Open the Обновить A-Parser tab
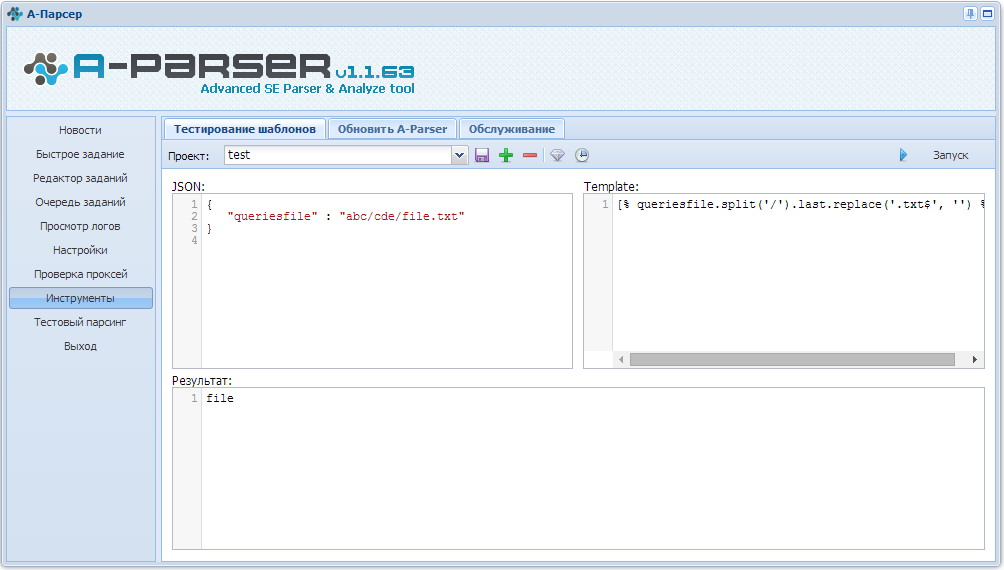Viewport: 1004px width, 570px height. 393,129
